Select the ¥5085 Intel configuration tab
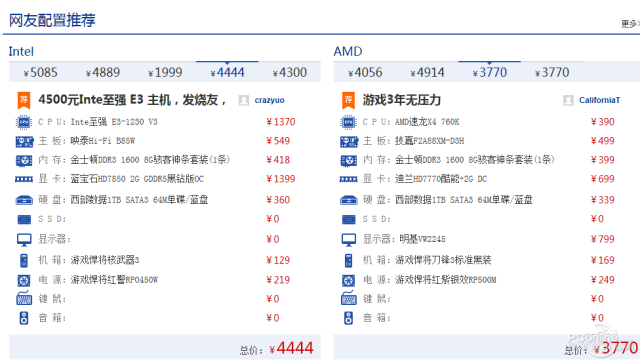This screenshot has width=640, height=364. coord(40,73)
